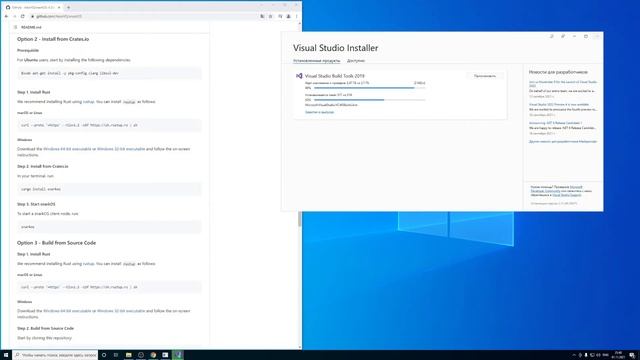Switch to Visual Studio Installer taskbar icon

coord(178,355)
